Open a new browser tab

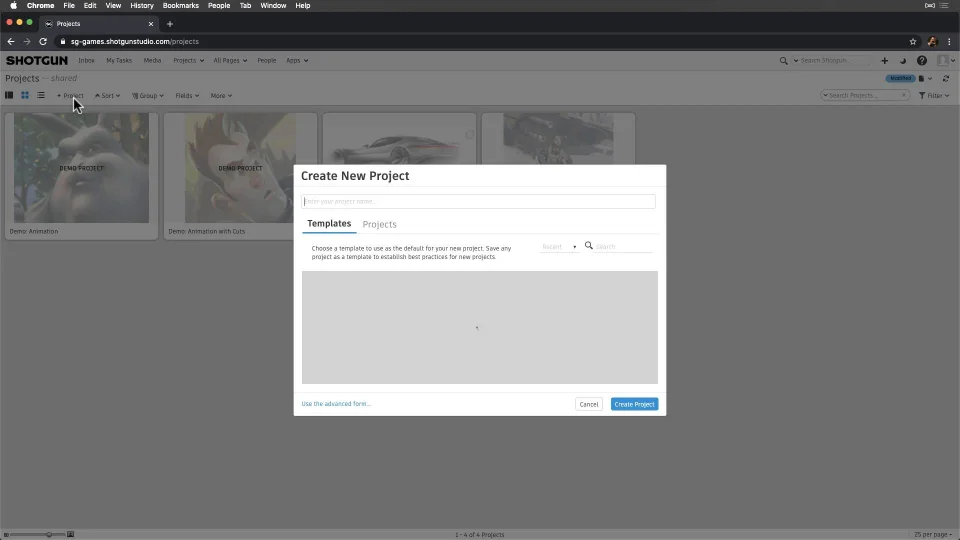(170, 24)
